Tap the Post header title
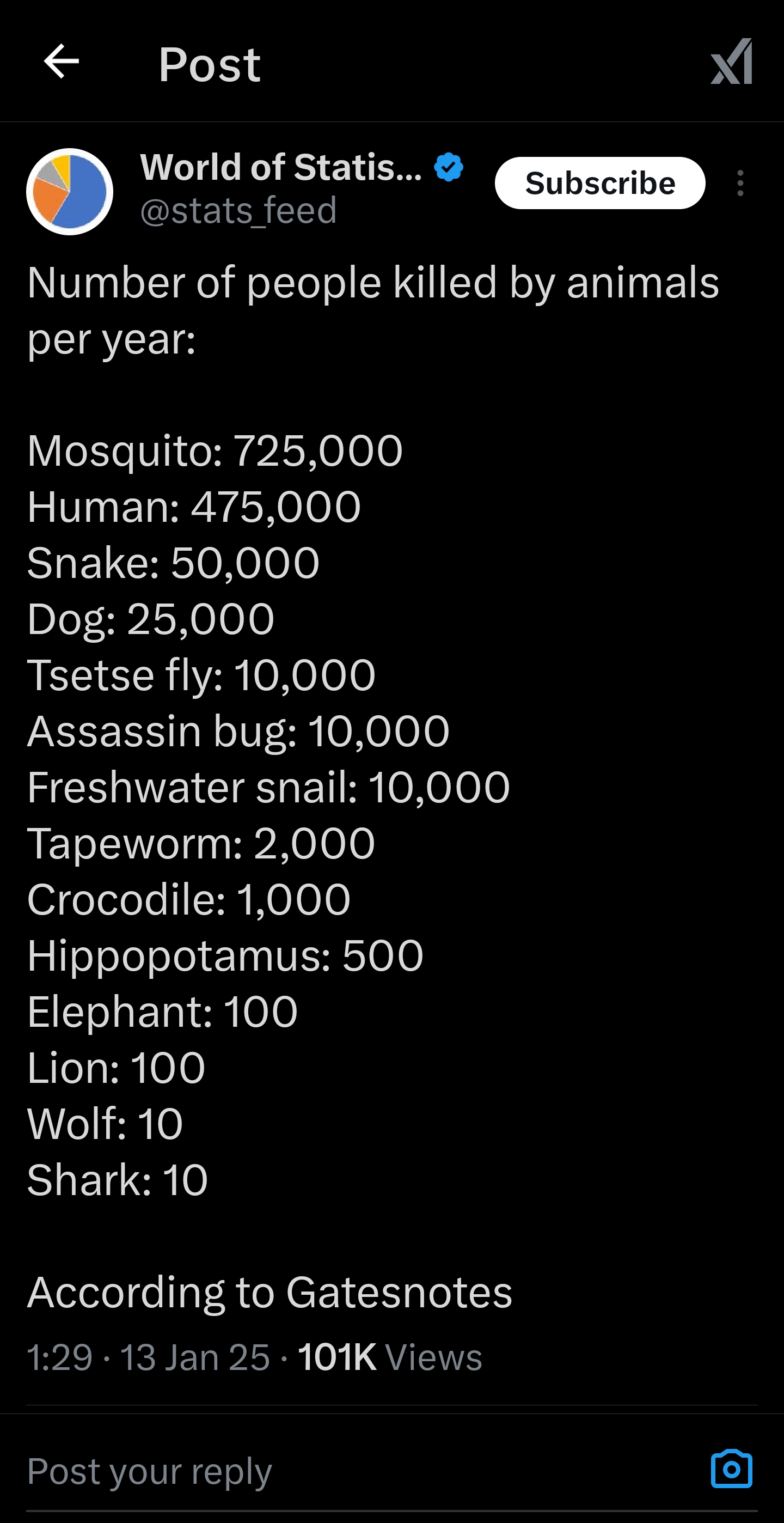The image size is (784, 1523). point(210,64)
